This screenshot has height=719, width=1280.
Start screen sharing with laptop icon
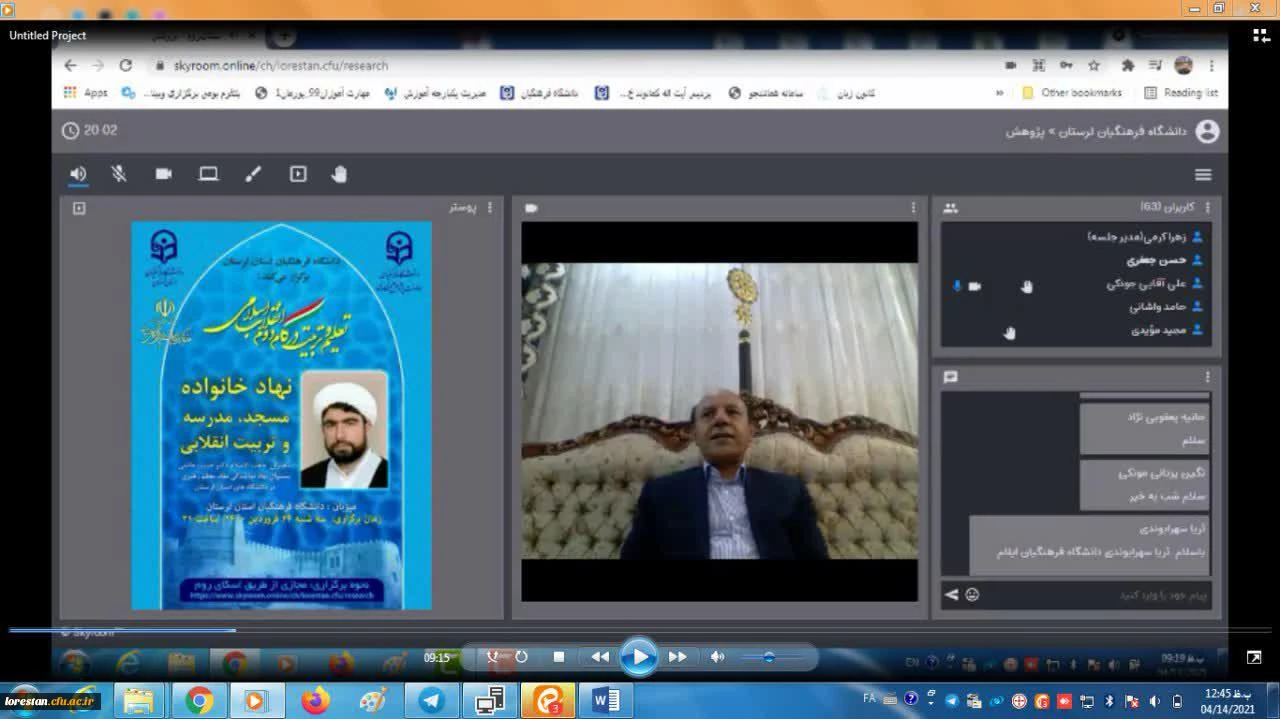[x=208, y=174]
